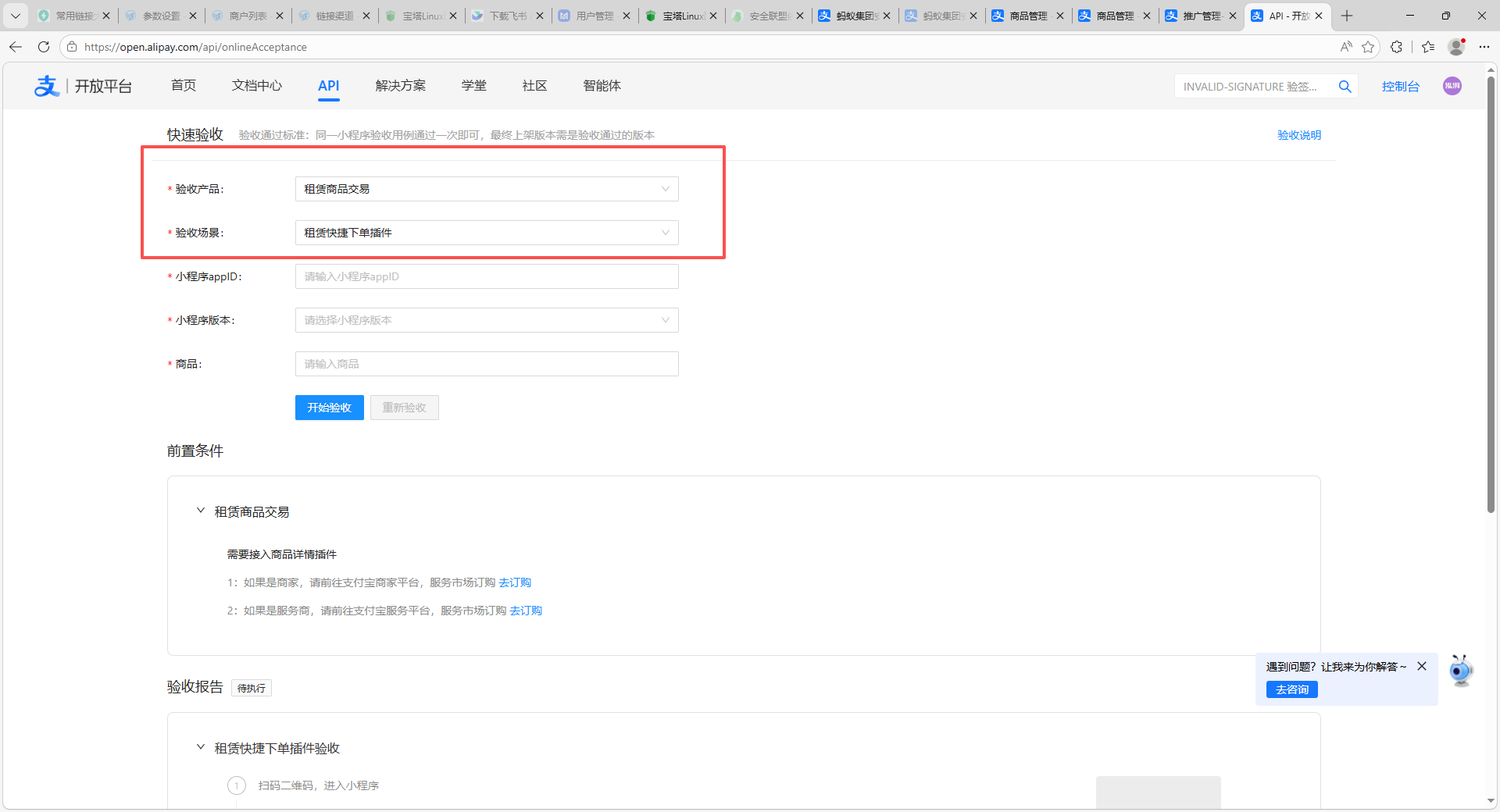Open the 验收说明 link
1500x812 pixels.
coord(1298,135)
